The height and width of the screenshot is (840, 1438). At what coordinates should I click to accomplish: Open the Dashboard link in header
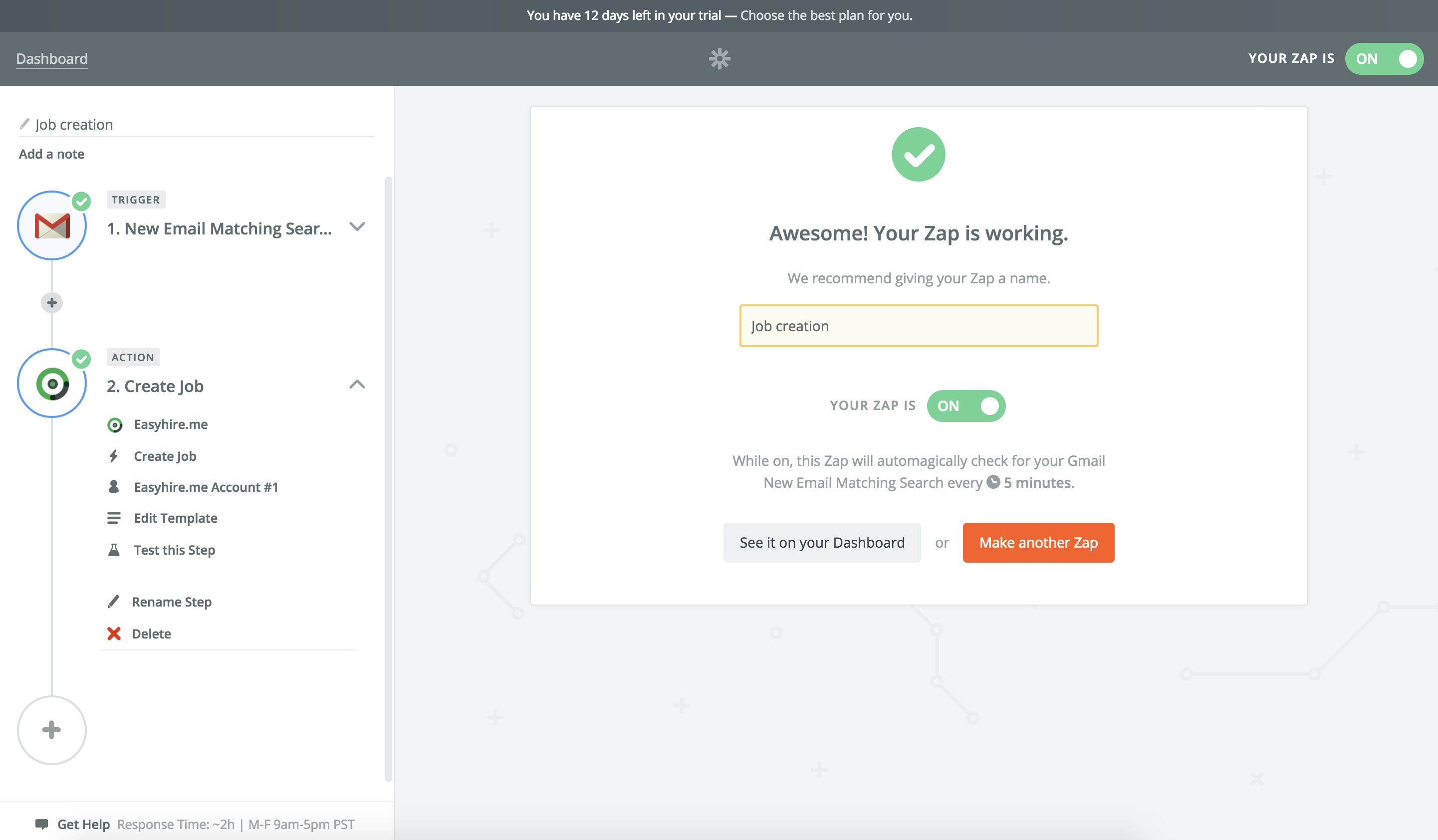[52, 58]
